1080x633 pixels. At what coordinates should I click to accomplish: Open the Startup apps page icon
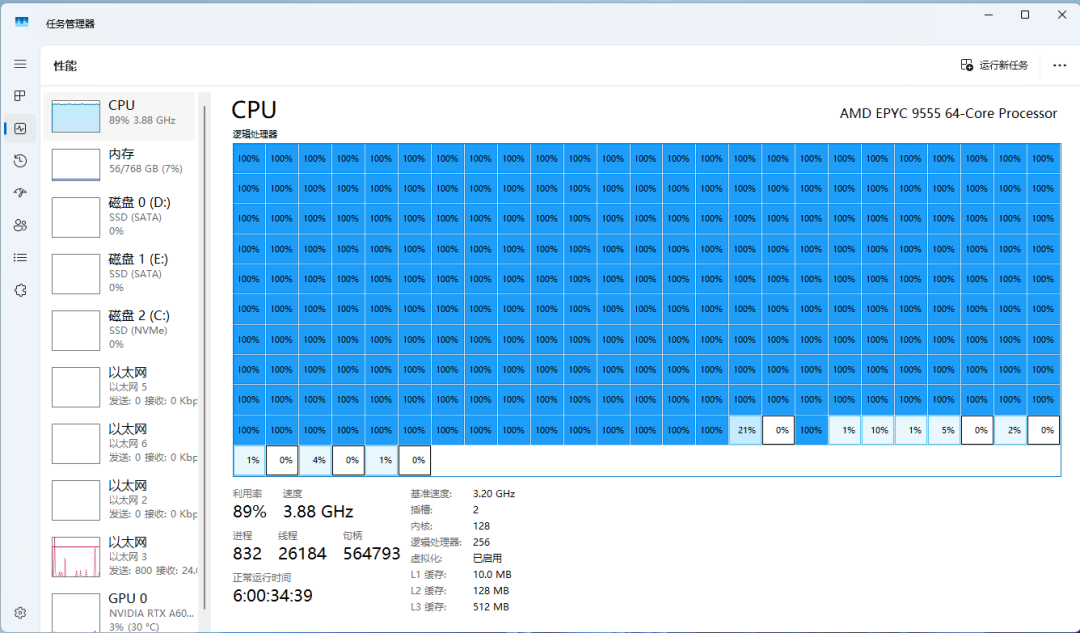pos(20,193)
